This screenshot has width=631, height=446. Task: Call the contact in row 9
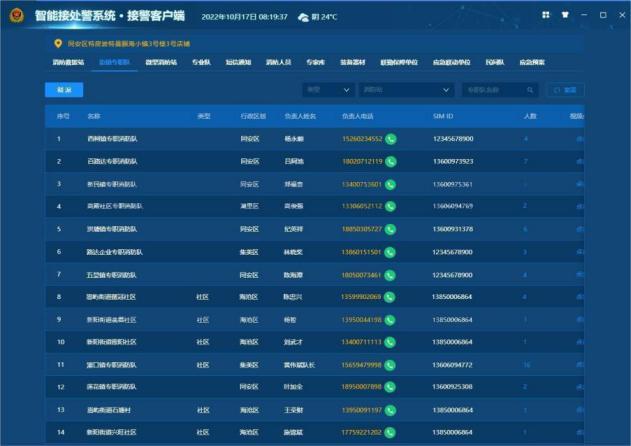(390, 320)
